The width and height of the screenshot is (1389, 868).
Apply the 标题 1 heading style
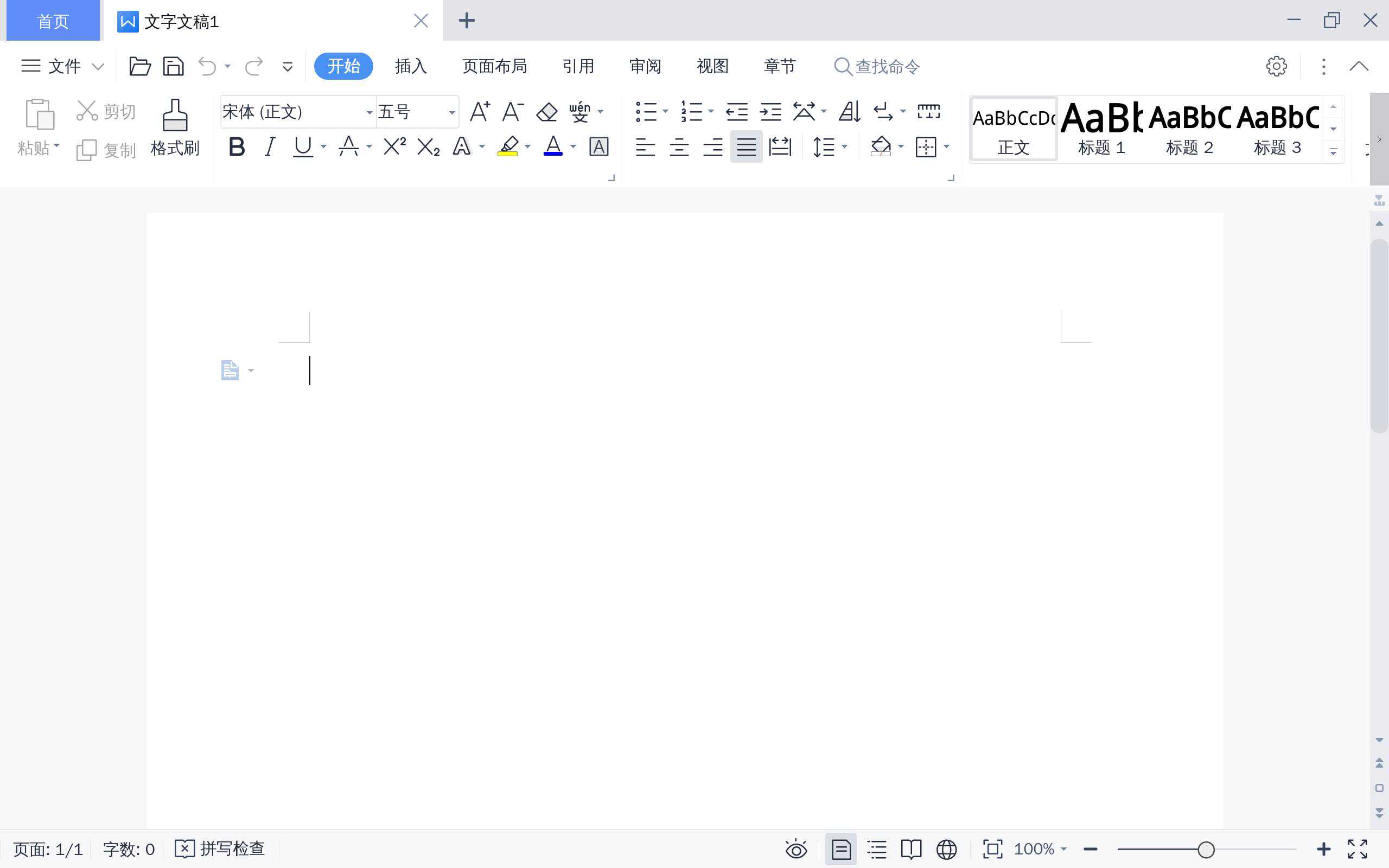(1101, 130)
